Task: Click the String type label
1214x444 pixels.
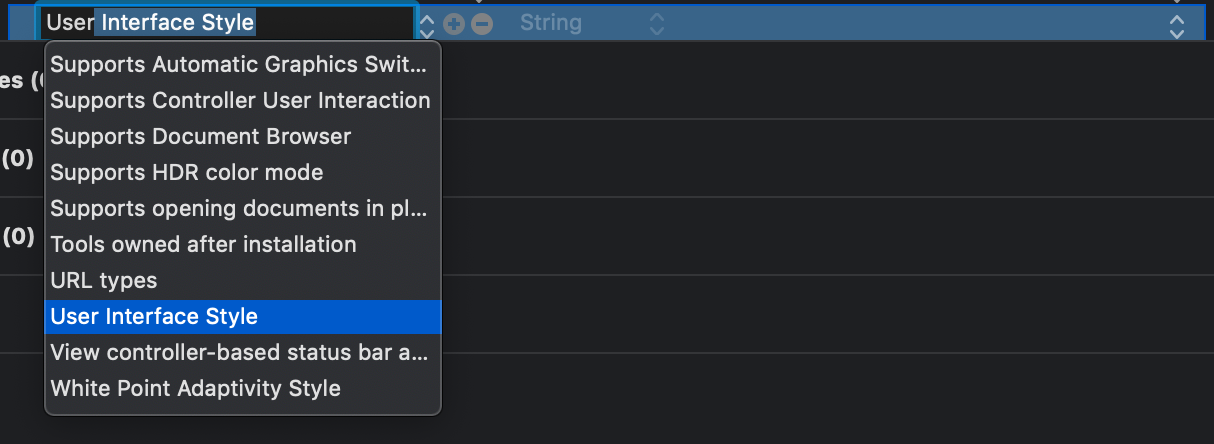Action: tap(550, 23)
